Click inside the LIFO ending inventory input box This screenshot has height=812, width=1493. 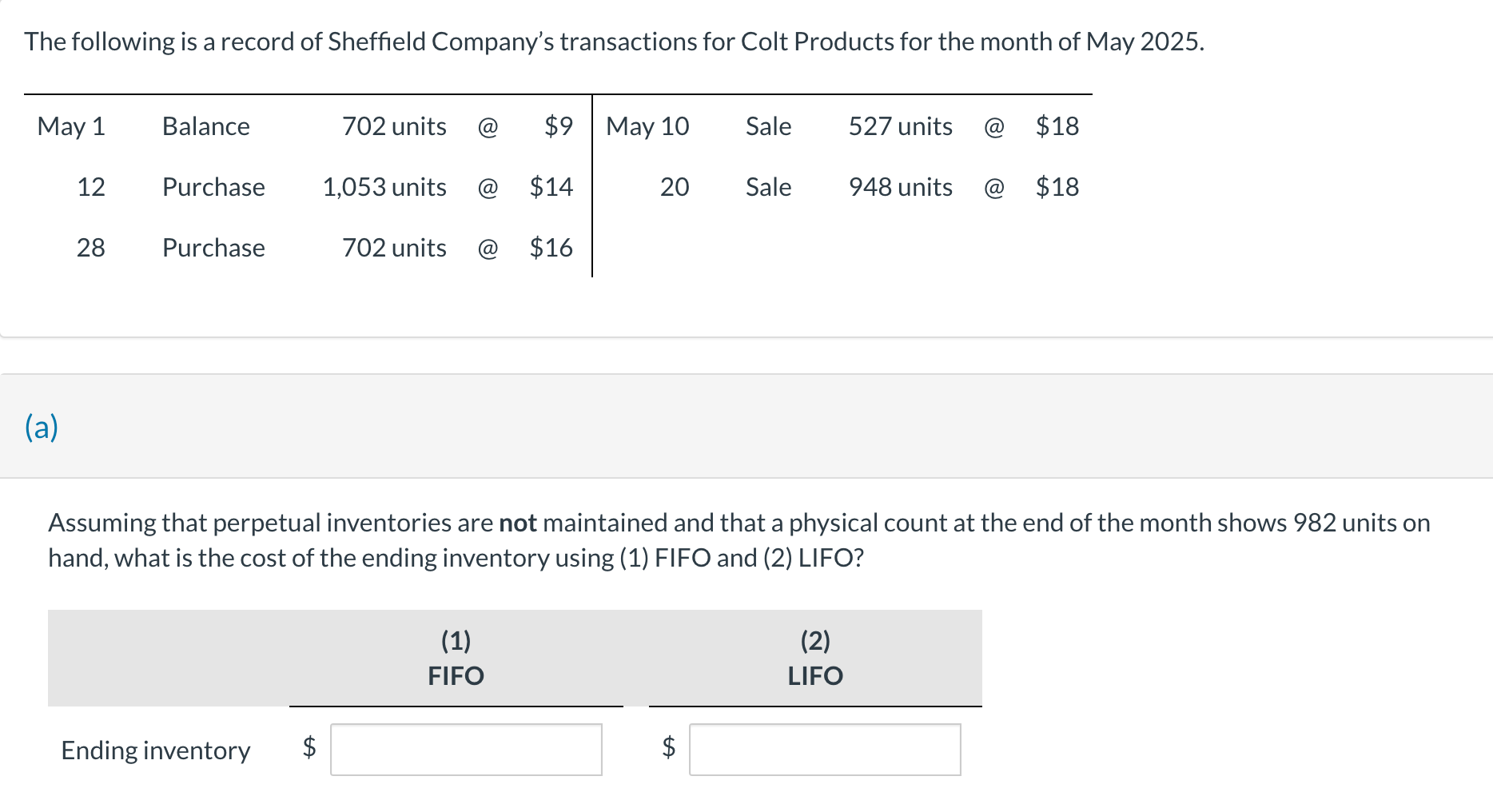[826, 750]
